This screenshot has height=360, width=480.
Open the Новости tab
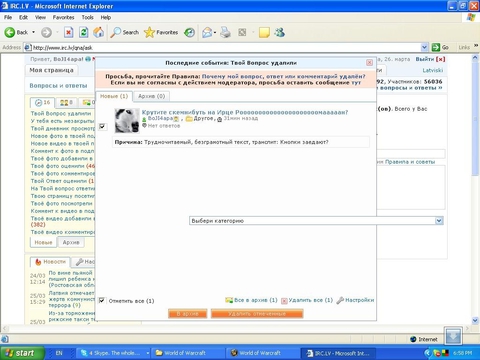[x=50, y=262]
